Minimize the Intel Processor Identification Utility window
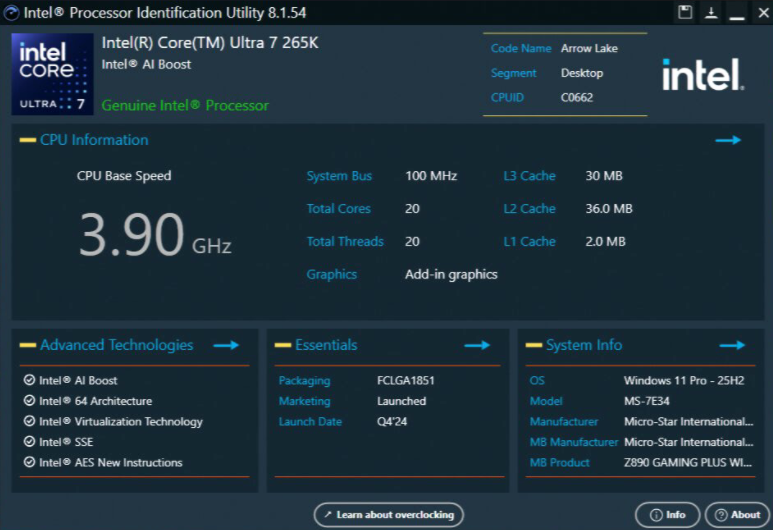Viewport: 773px width, 530px height. (x=737, y=18)
